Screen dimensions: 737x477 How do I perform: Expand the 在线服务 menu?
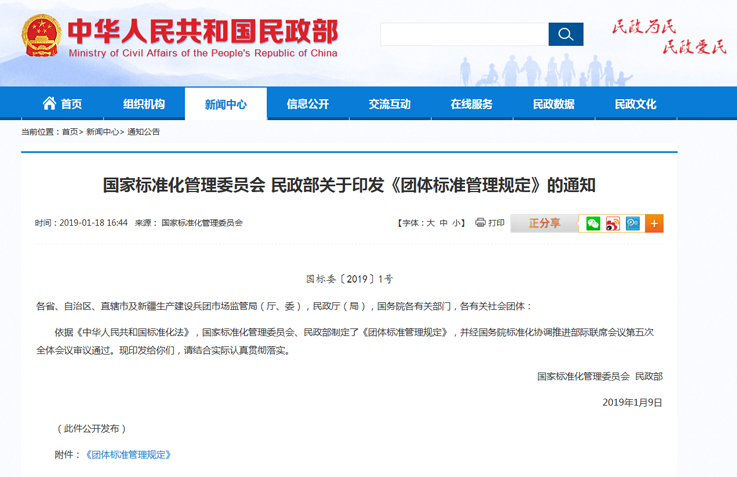tap(471, 104)
